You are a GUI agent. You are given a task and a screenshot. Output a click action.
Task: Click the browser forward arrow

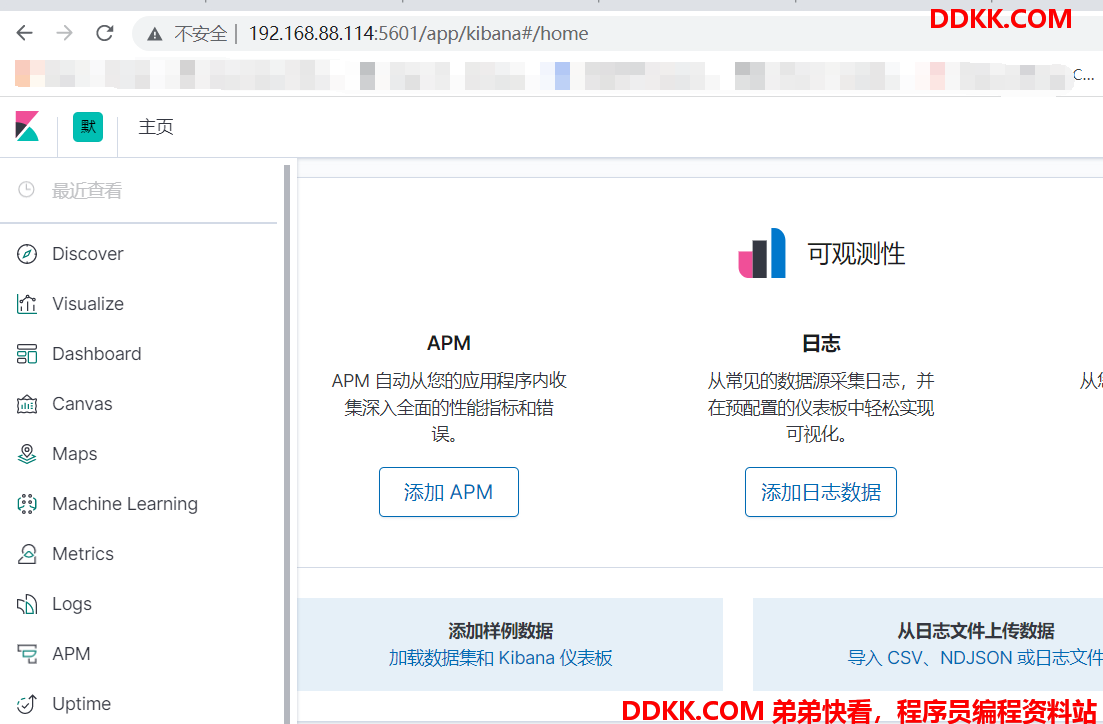coord(65,33)
